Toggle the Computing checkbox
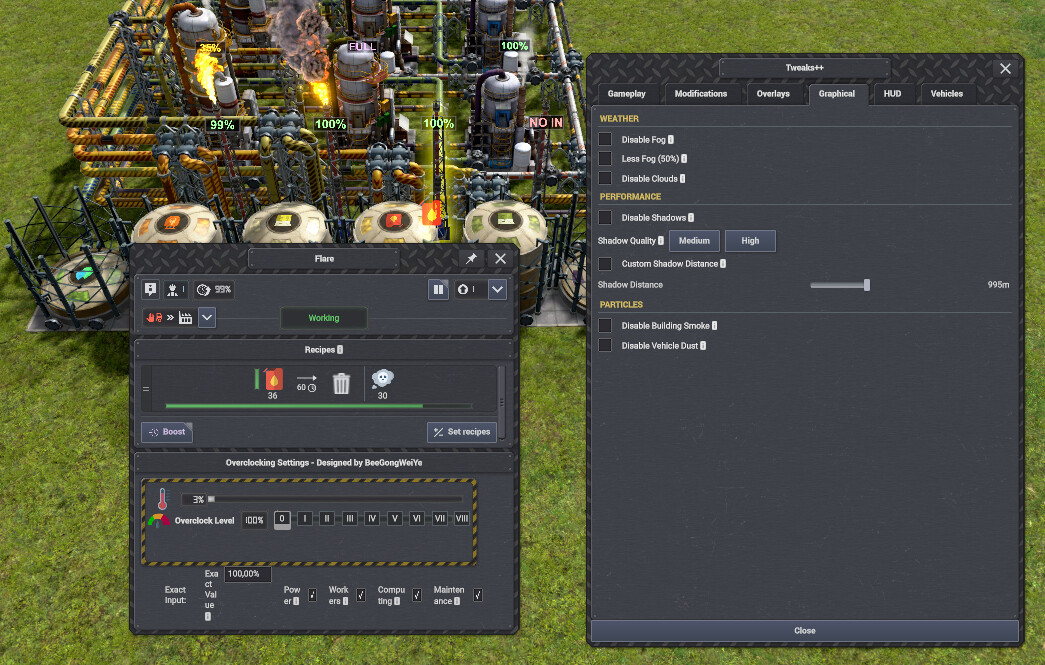Viewport: 1045px width, 665px height. 417,595
